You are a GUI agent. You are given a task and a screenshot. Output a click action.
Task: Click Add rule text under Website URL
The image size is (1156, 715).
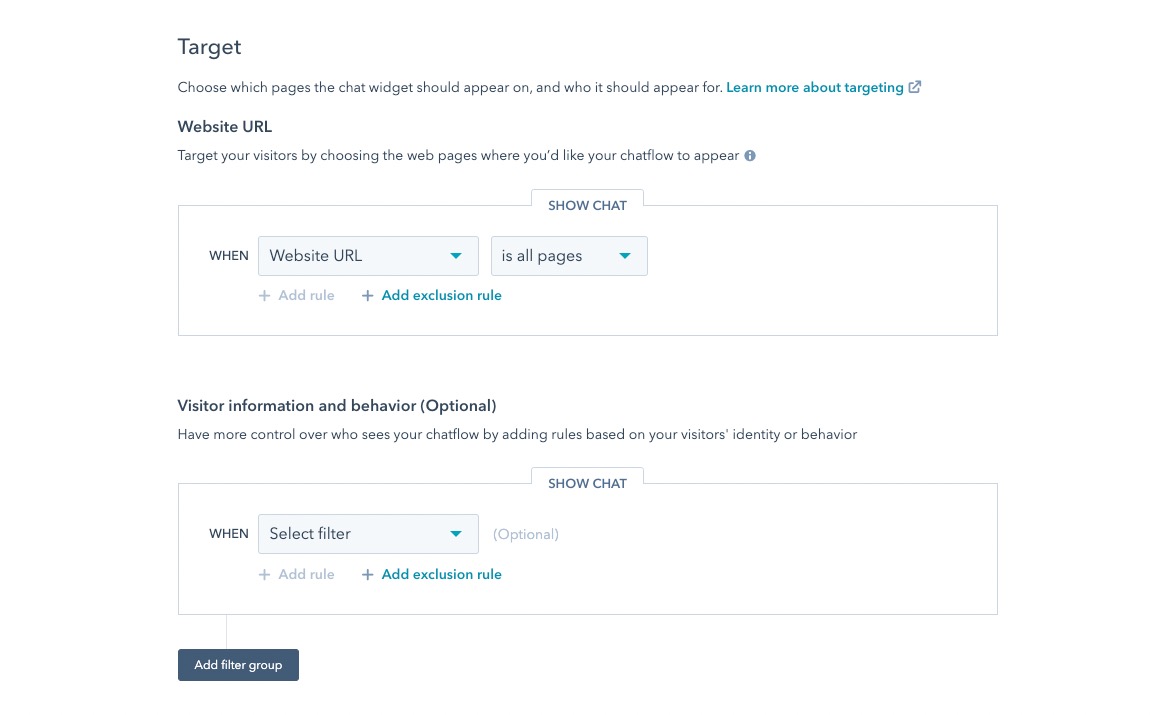click(306, 296)
